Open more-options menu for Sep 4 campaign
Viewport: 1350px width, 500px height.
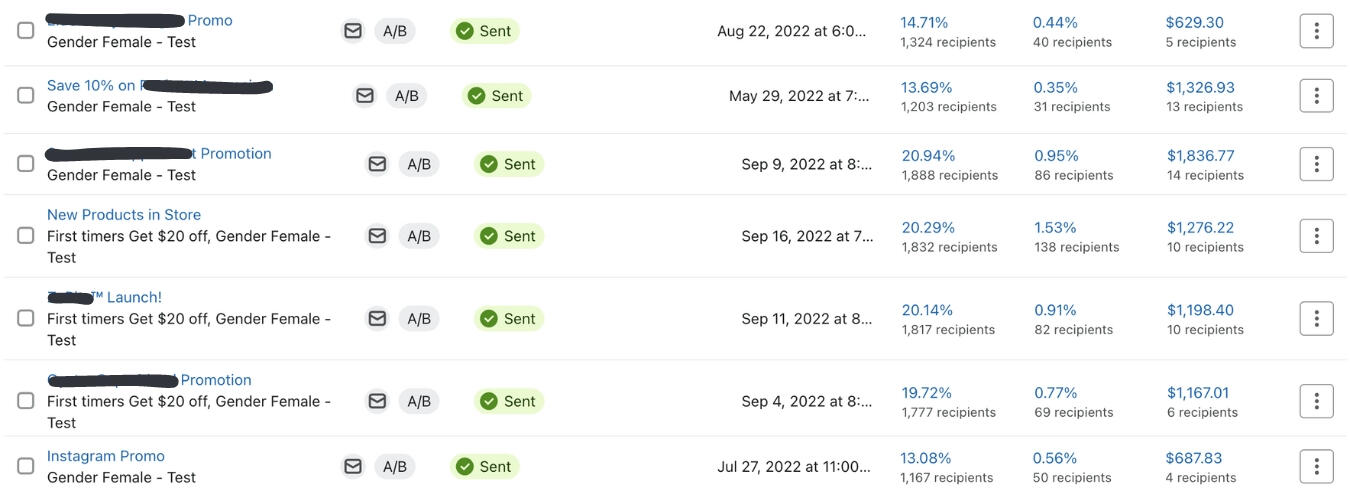[x=1316, y=401]
